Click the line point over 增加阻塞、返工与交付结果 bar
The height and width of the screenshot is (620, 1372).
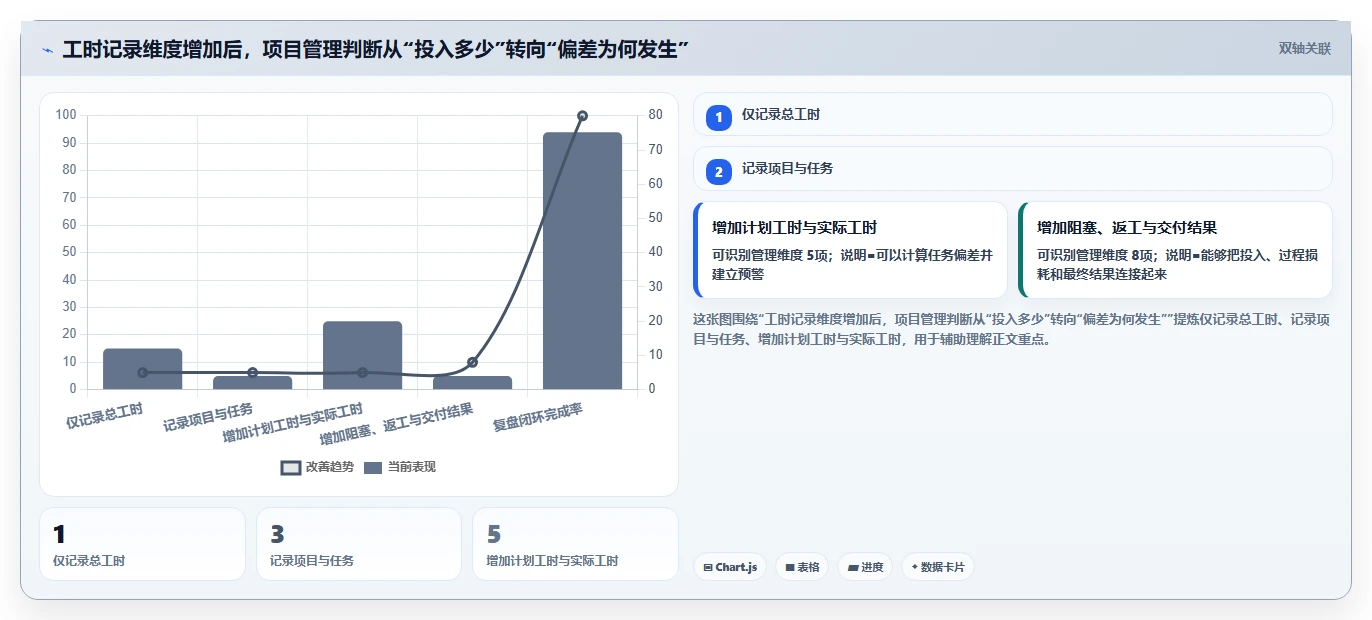tap(472, 362)
